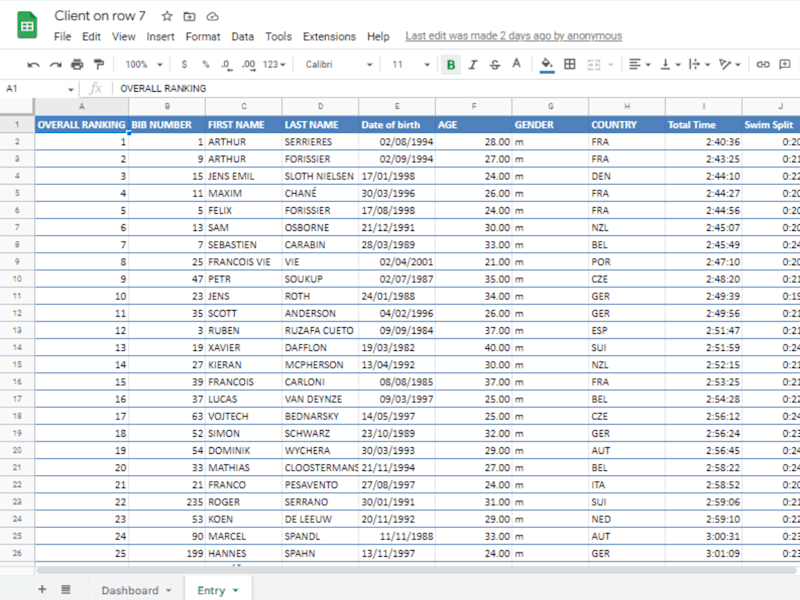Image resolution: width=800 pixels, height=600 pixels.
Task: Open the borders tool
Action: [570, 64]
